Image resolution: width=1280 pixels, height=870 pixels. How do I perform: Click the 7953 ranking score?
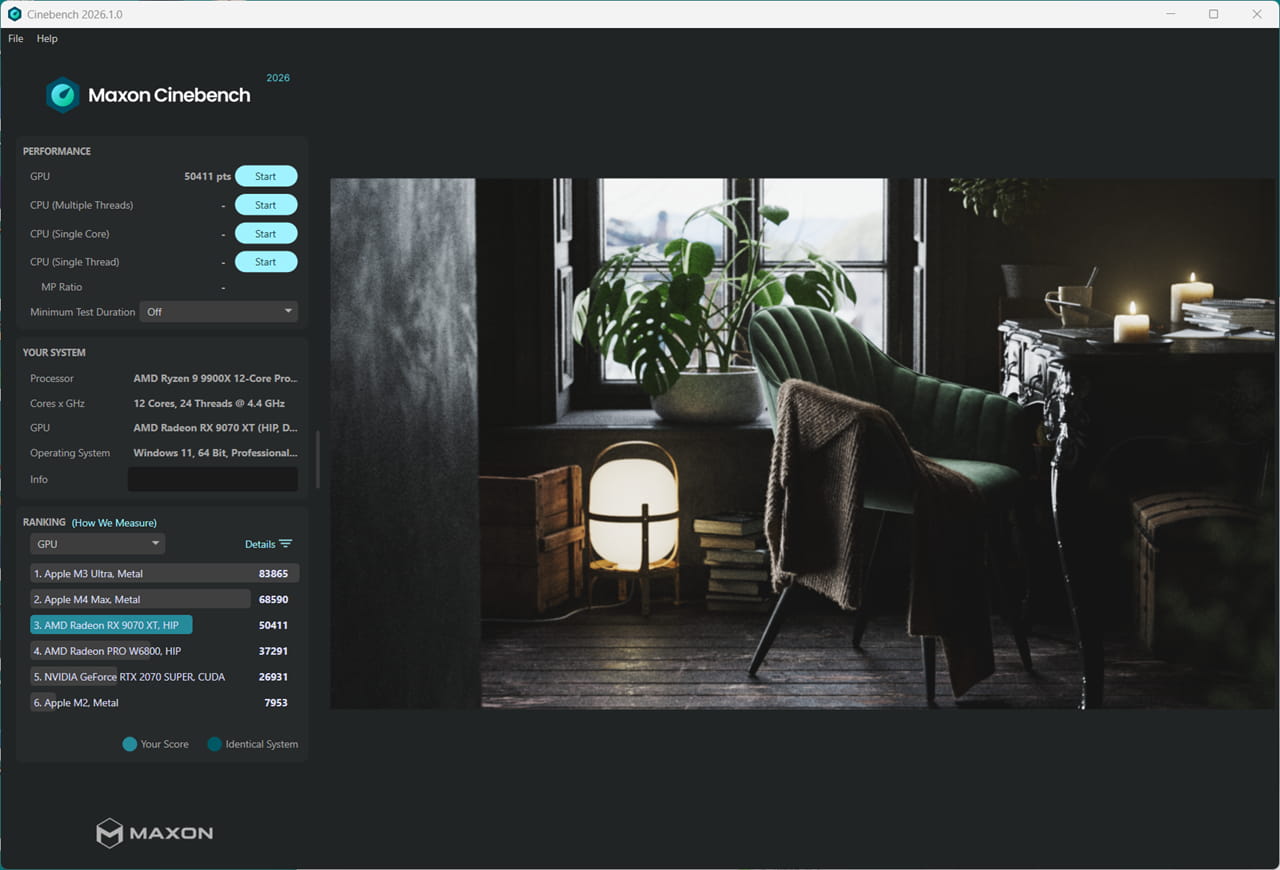[x=276, y=703]
